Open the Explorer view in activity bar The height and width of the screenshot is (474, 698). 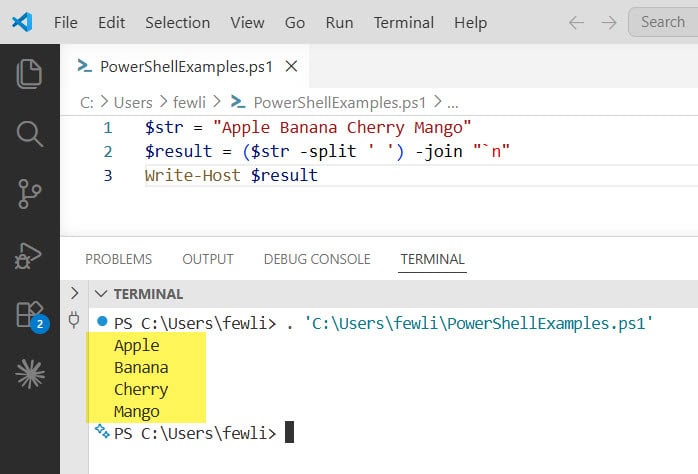(x=29, y=73)
